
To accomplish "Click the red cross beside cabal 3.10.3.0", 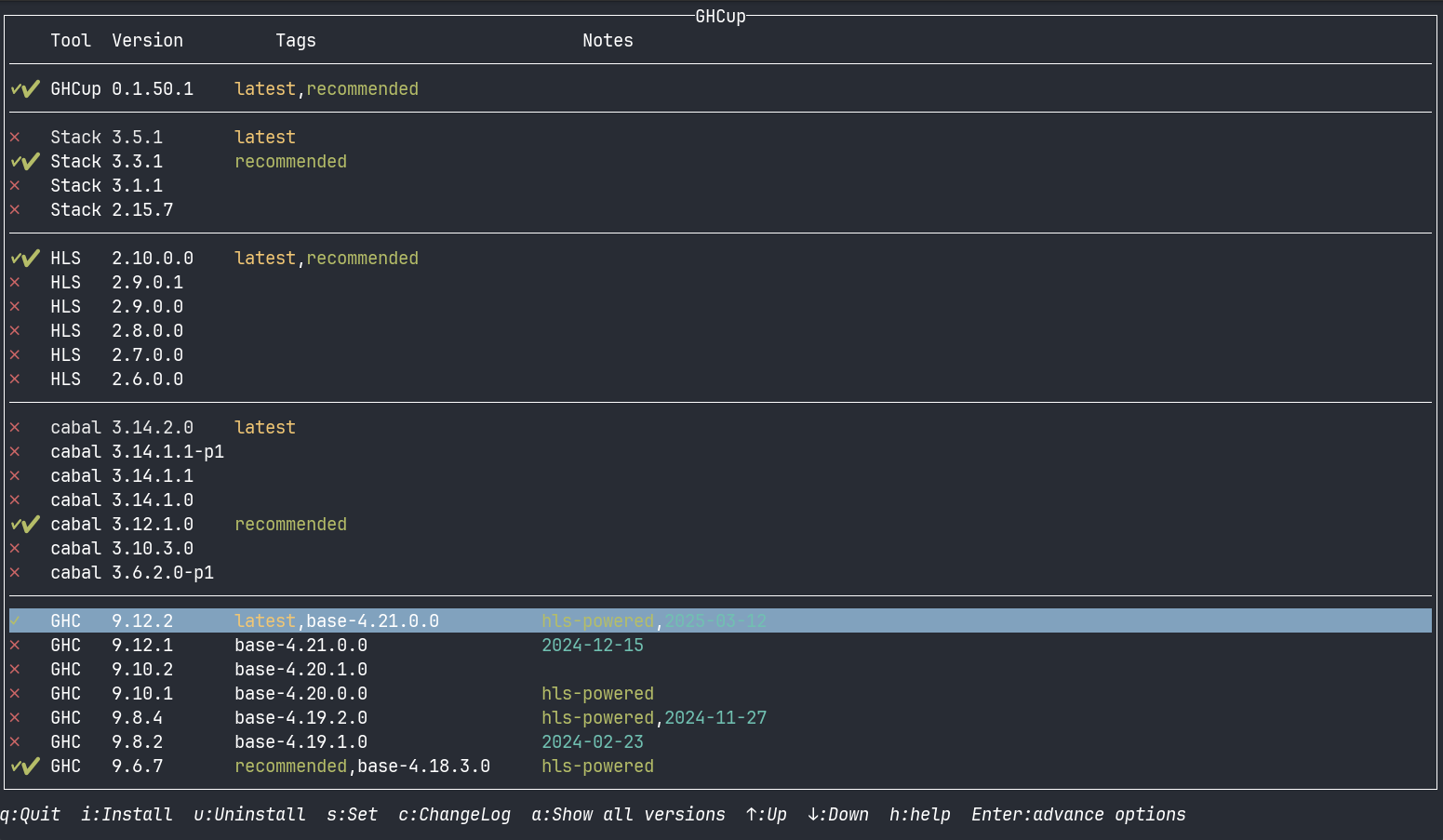I will tap(15, 549).
